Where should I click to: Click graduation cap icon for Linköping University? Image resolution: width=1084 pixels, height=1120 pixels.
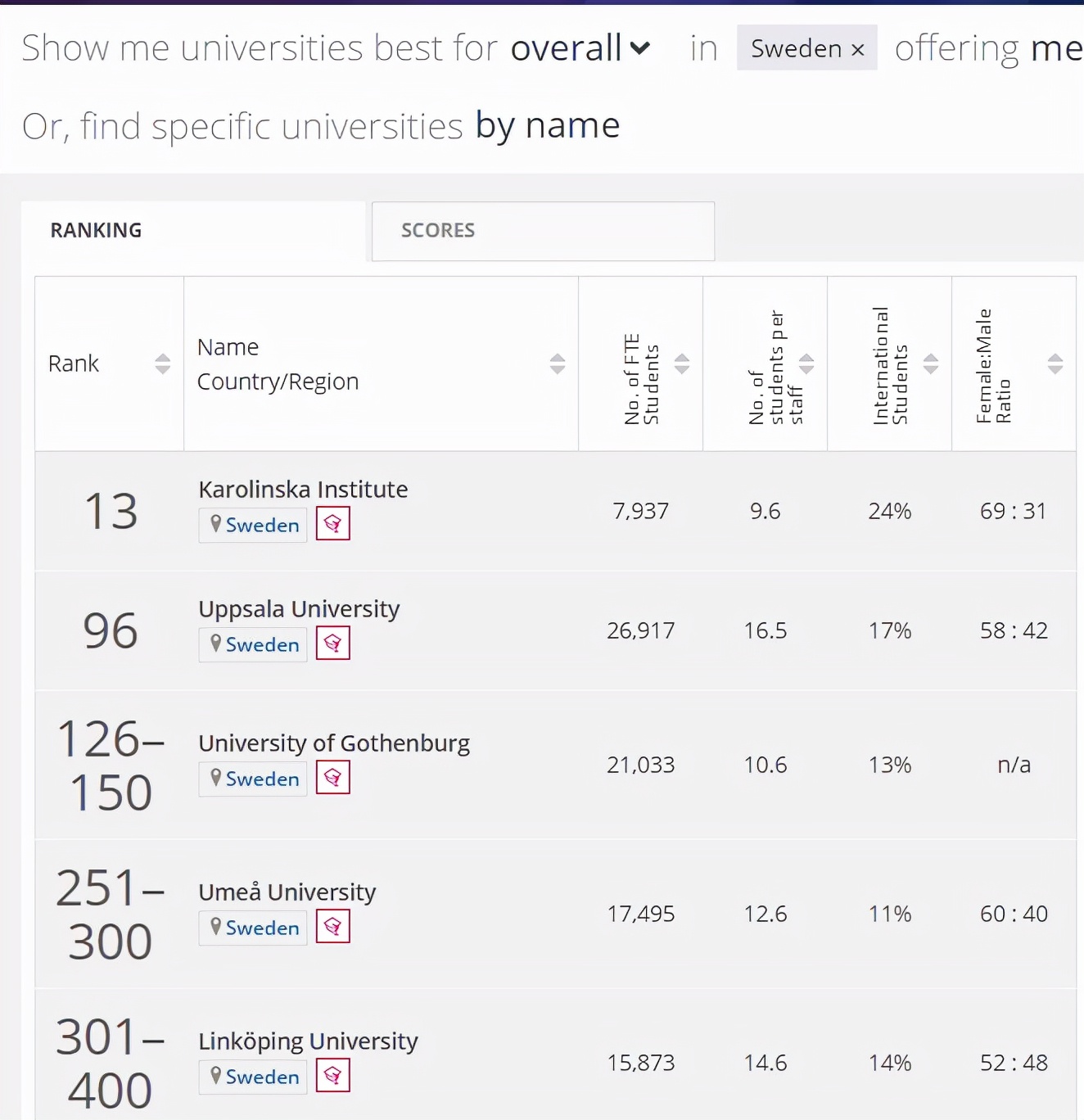point(332,1076)
